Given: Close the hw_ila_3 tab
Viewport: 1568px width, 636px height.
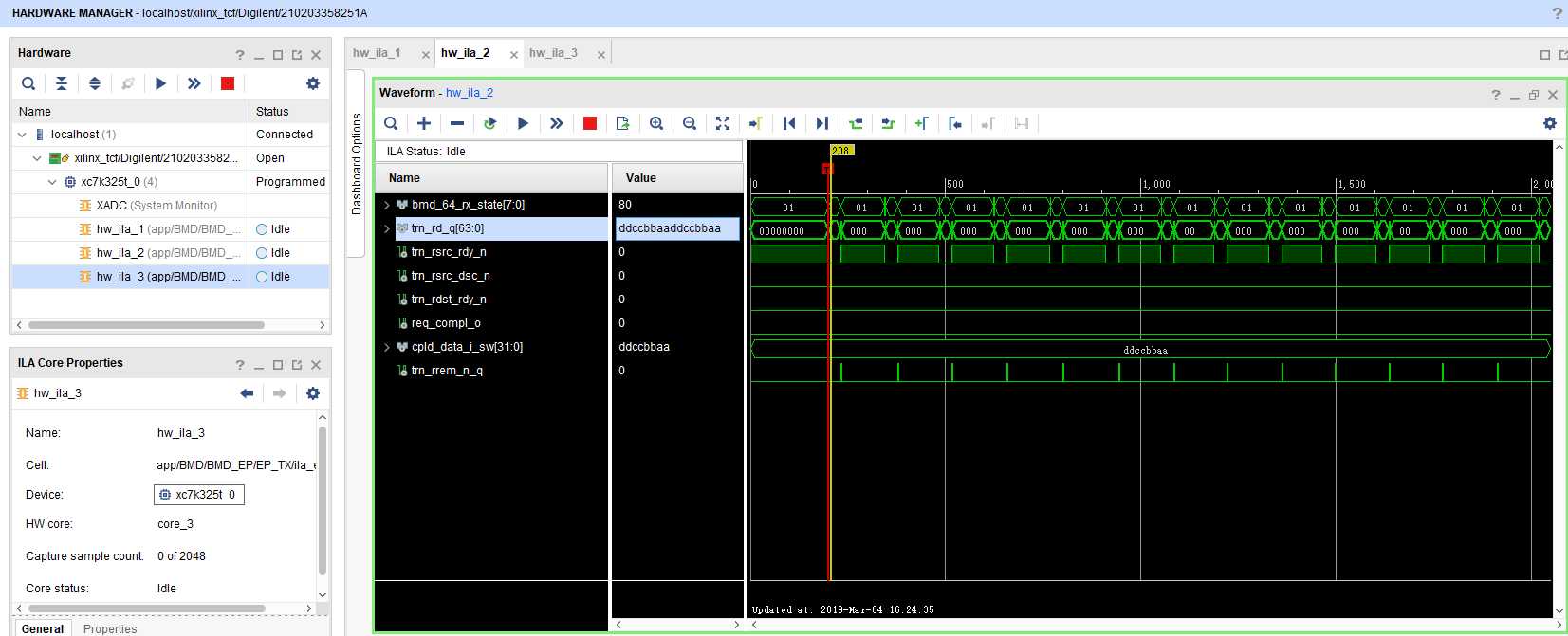Looking at the screenshot, I should (601, 55).
